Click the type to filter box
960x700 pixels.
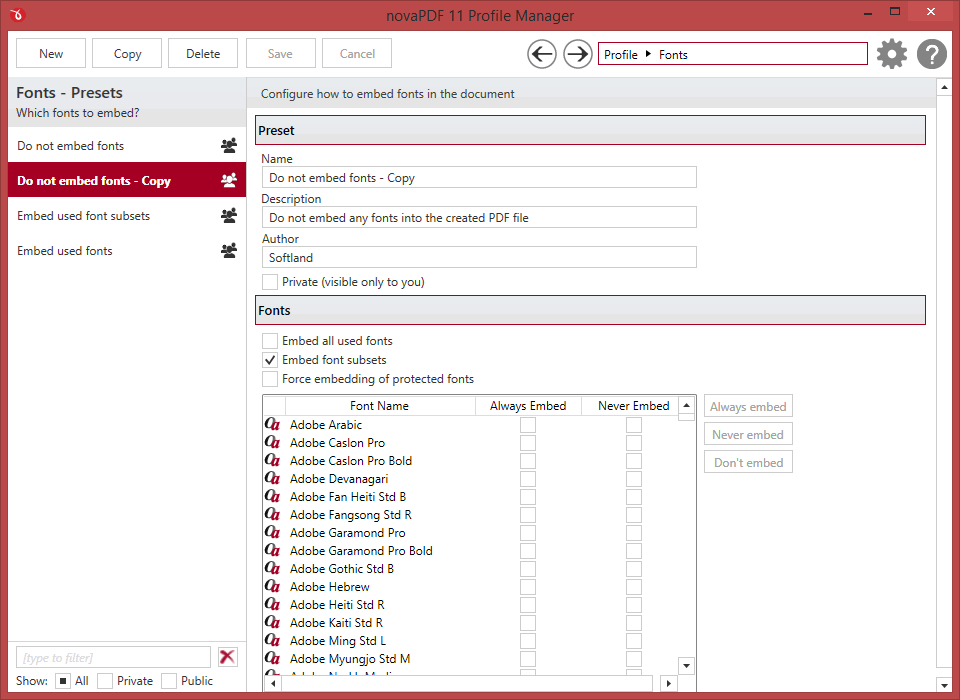113,657
